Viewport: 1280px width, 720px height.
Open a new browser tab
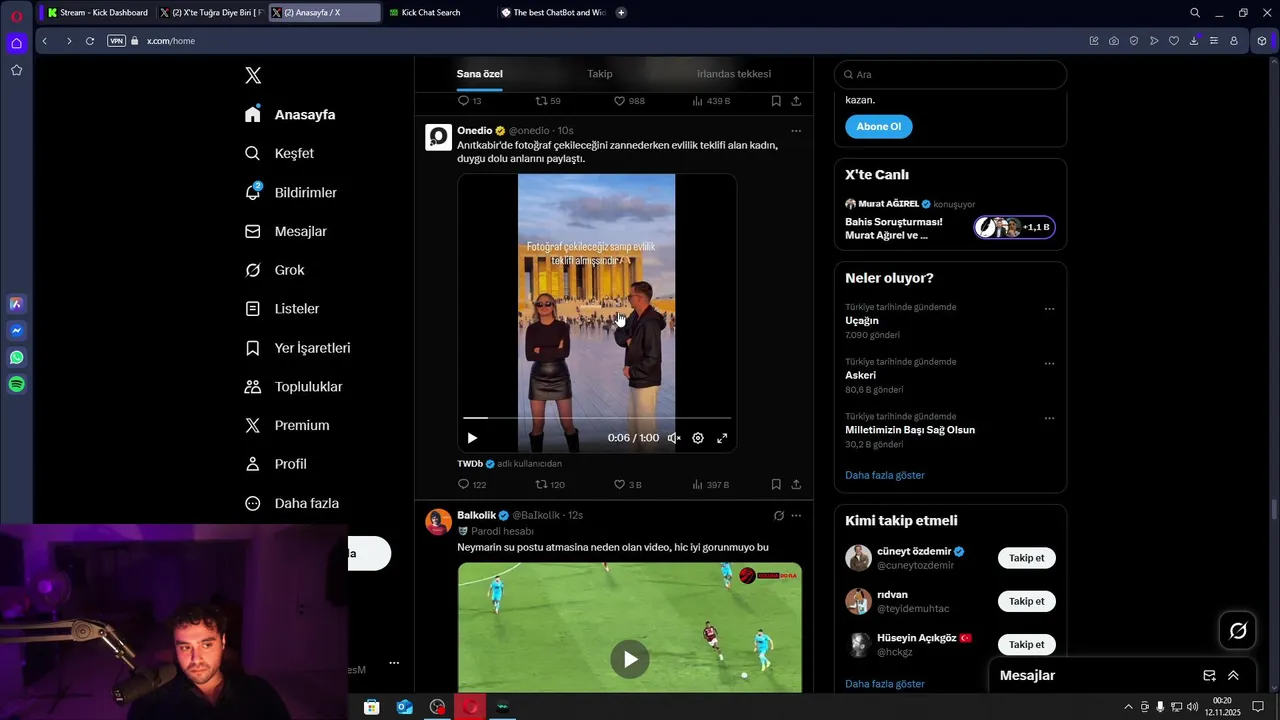point(621,13)
